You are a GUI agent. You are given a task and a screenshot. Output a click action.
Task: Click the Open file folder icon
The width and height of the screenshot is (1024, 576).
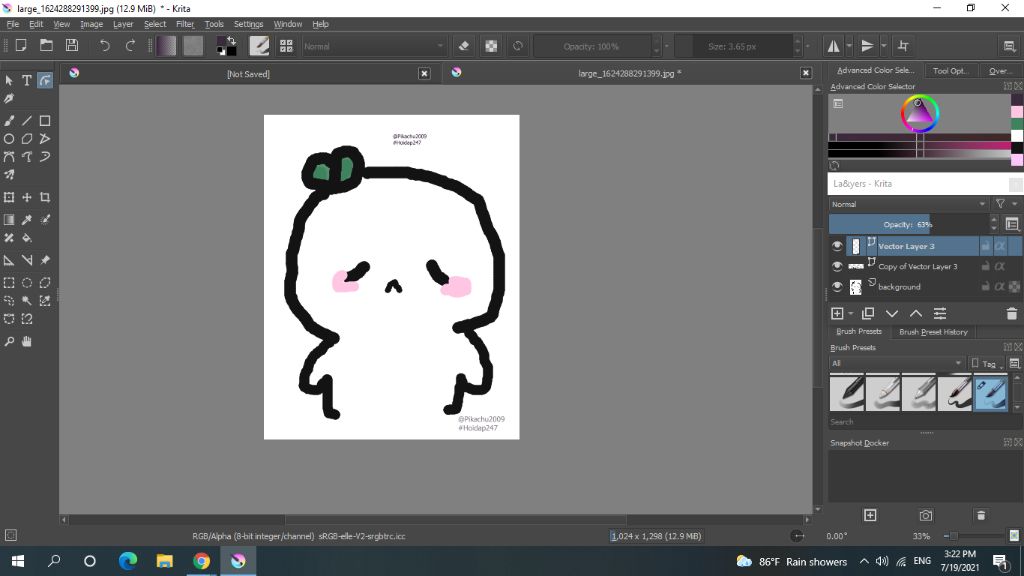46,46
